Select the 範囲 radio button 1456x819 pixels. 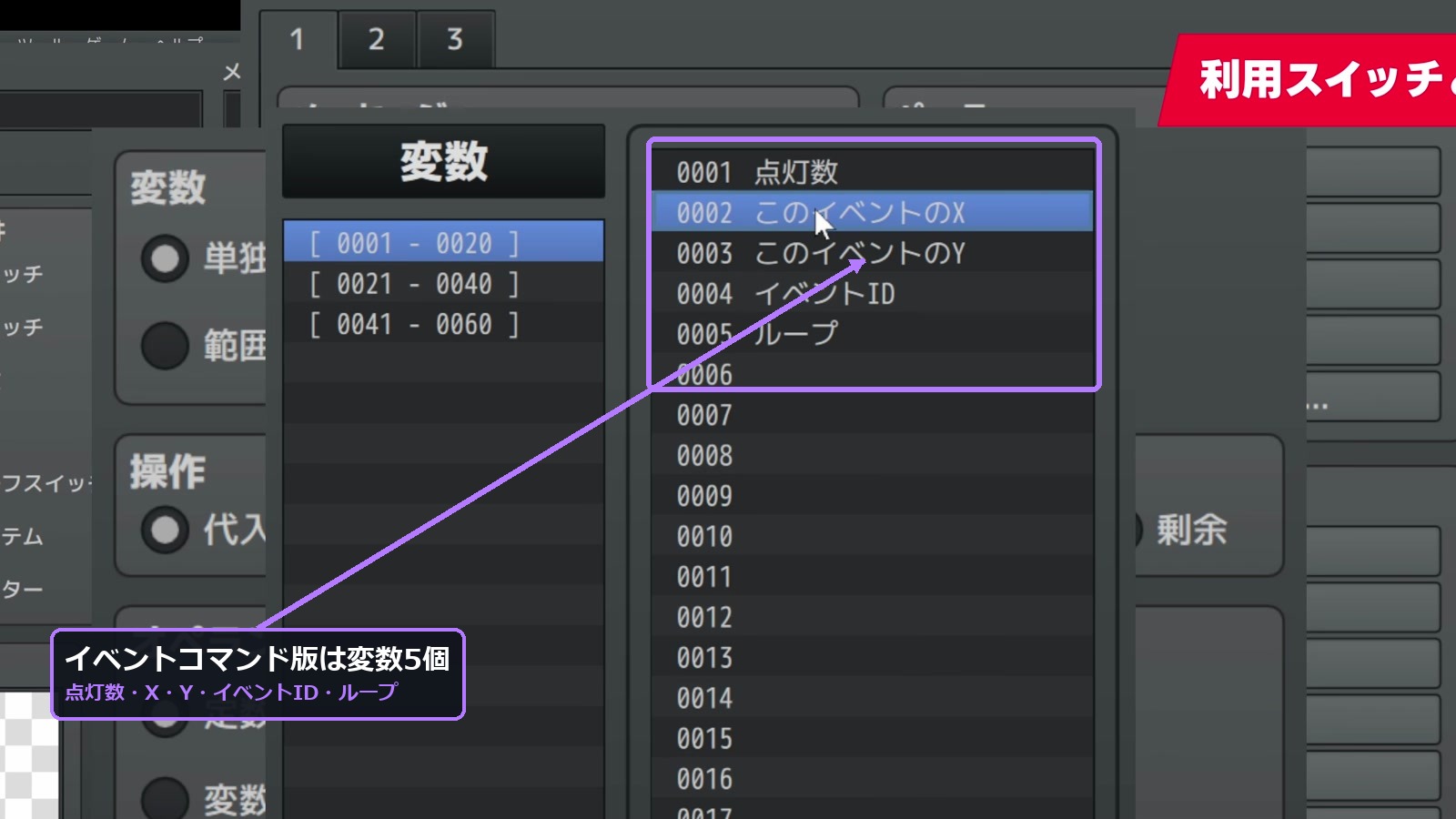pyautogui.click(x=165, y=346)
